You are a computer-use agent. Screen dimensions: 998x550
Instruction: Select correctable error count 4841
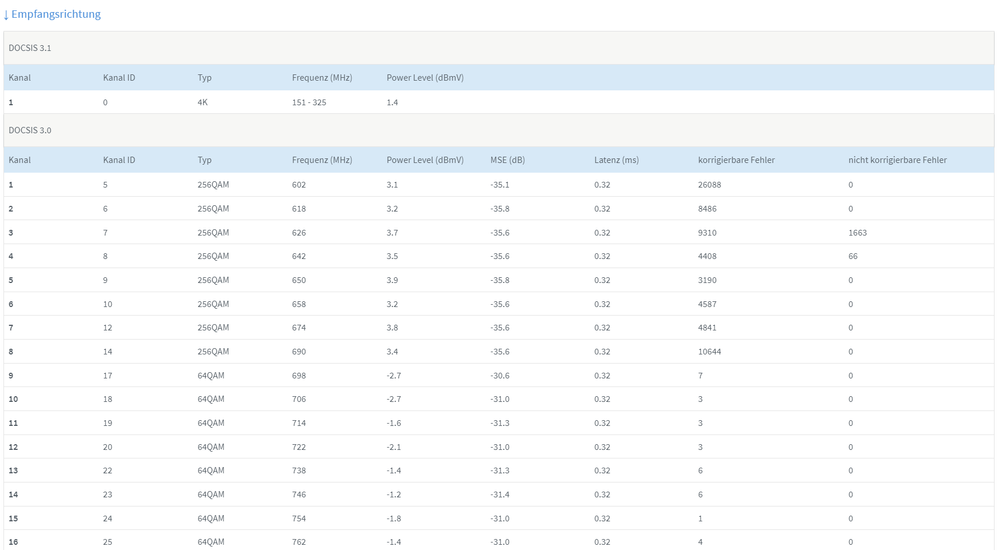[x=707, y=328]
